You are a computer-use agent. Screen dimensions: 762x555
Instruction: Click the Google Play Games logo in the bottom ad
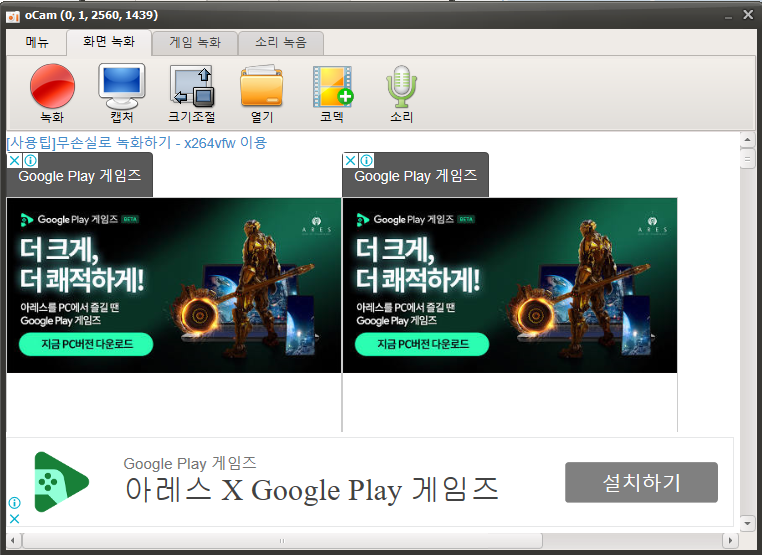coord(61,482)
